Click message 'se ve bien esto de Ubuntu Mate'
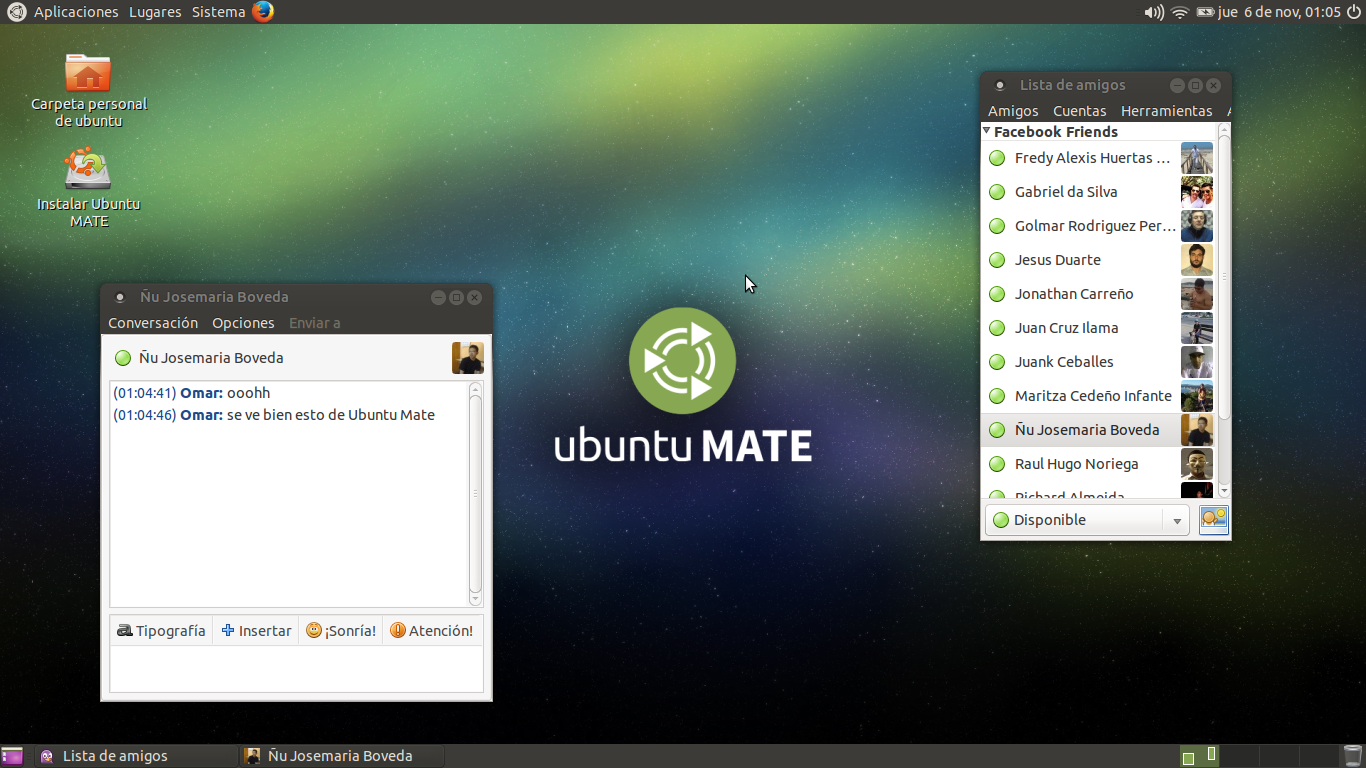Viewport: 1366px width, 768px height. (331, 415)
